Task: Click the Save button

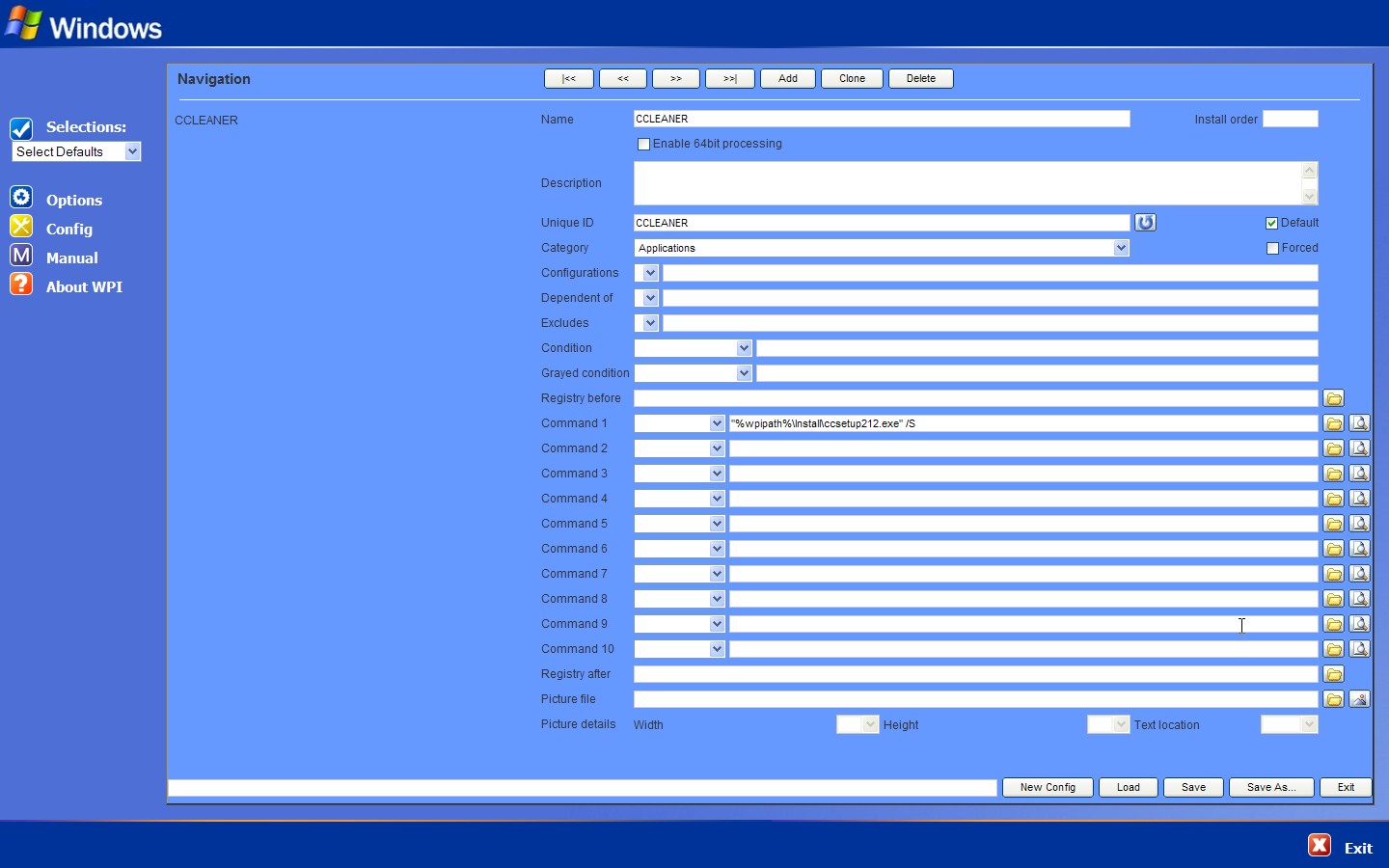Action: click(x=1194, y=787)
